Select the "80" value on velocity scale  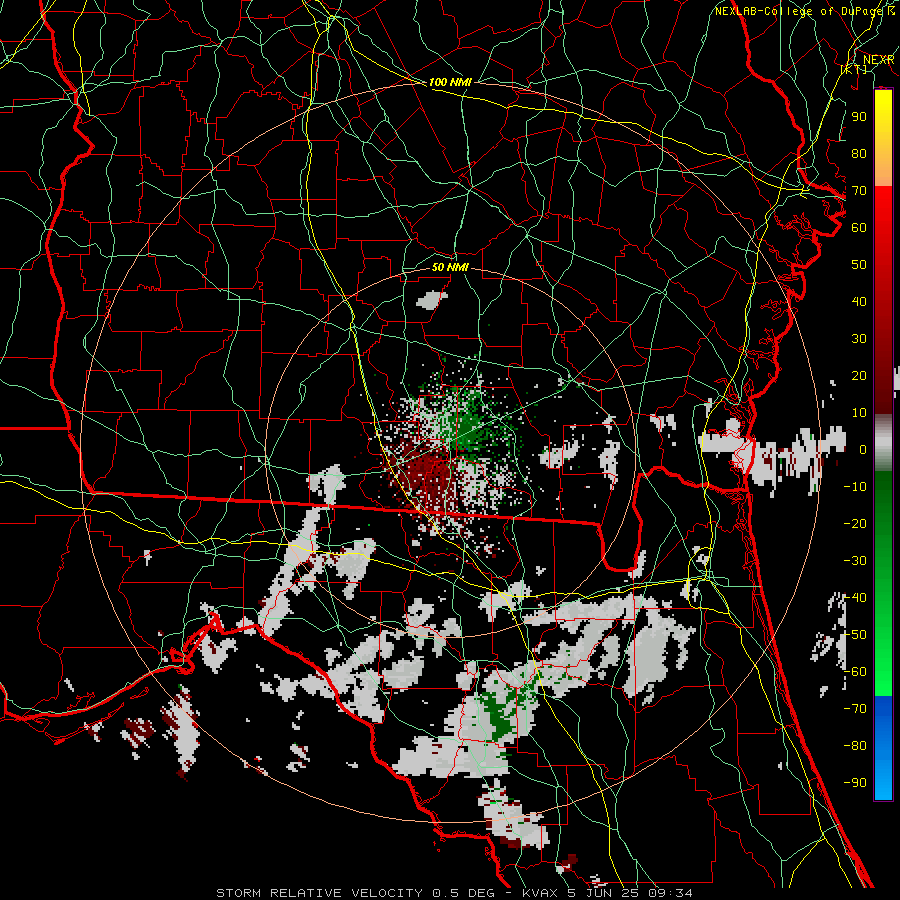[859, 153]
